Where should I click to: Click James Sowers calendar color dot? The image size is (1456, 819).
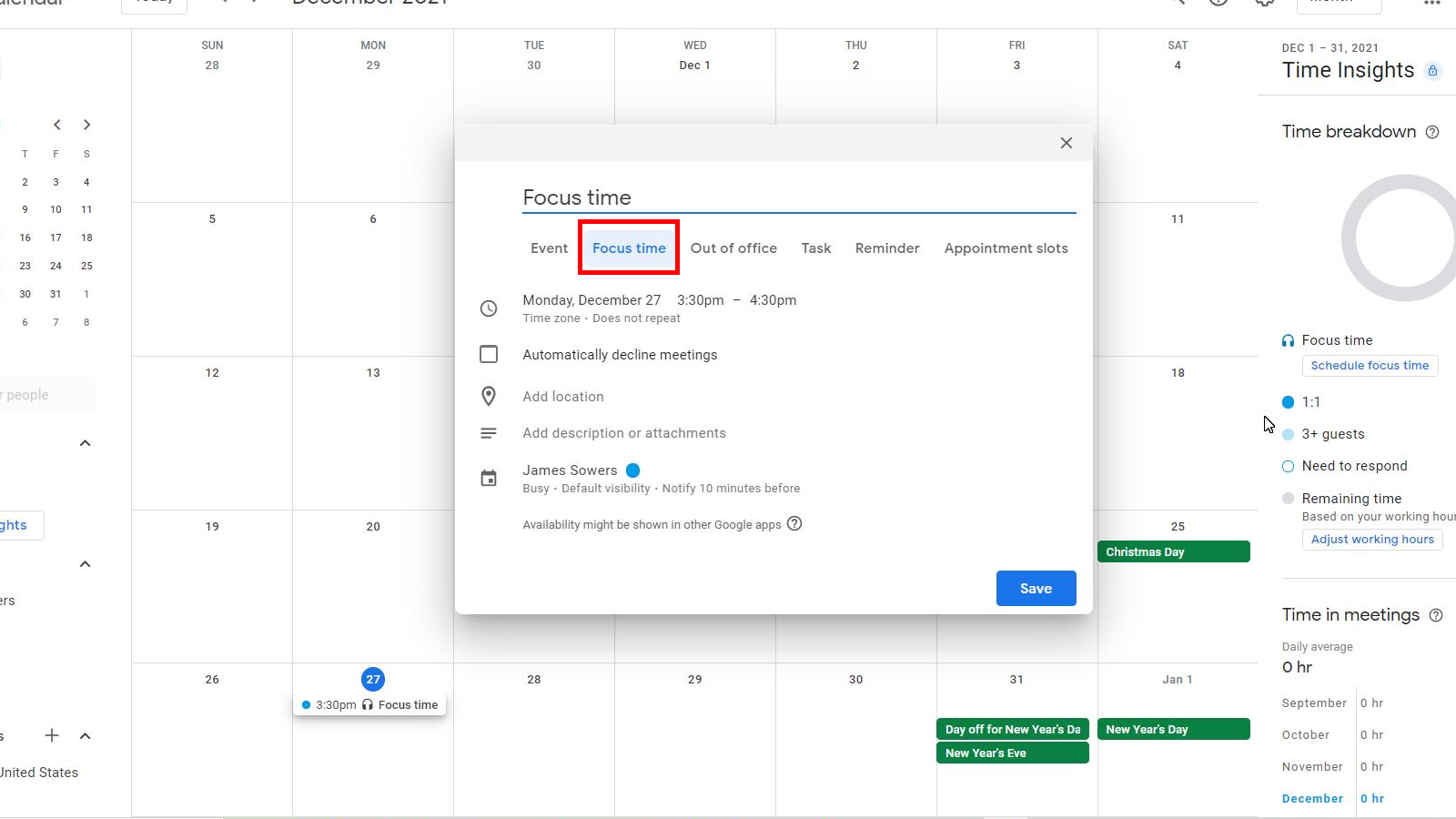[x=633, y=470]
